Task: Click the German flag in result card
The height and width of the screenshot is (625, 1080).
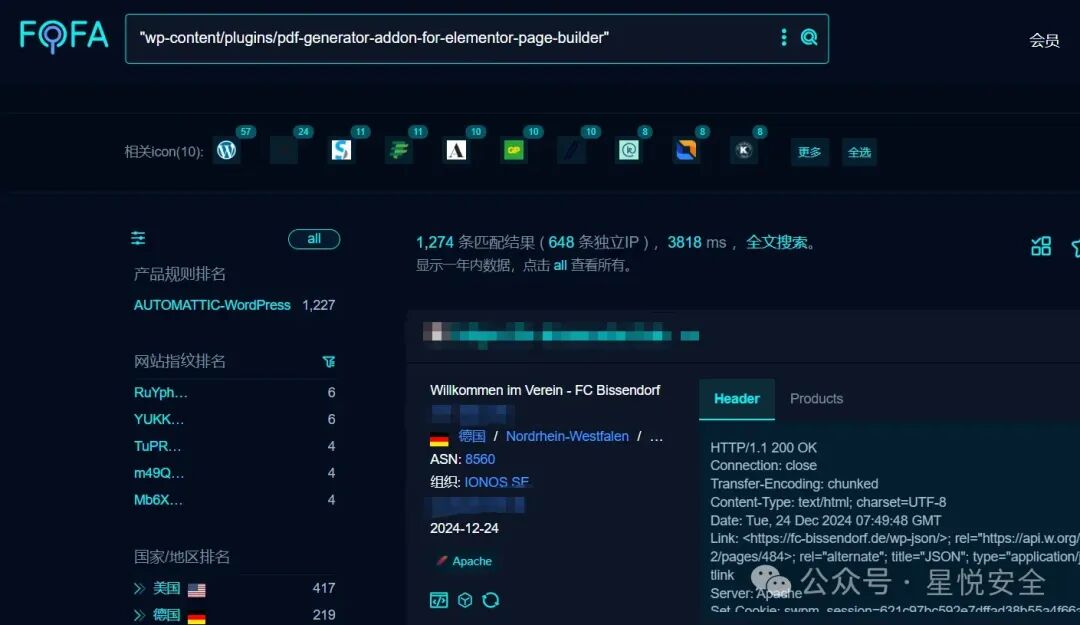Action: pos(439,438)
